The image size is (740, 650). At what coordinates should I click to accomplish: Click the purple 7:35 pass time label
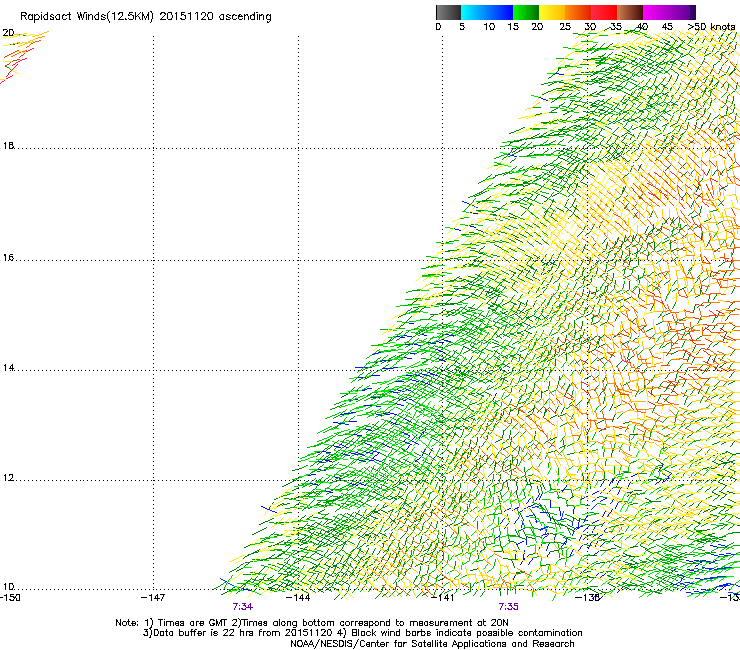(x=508, y=607)
